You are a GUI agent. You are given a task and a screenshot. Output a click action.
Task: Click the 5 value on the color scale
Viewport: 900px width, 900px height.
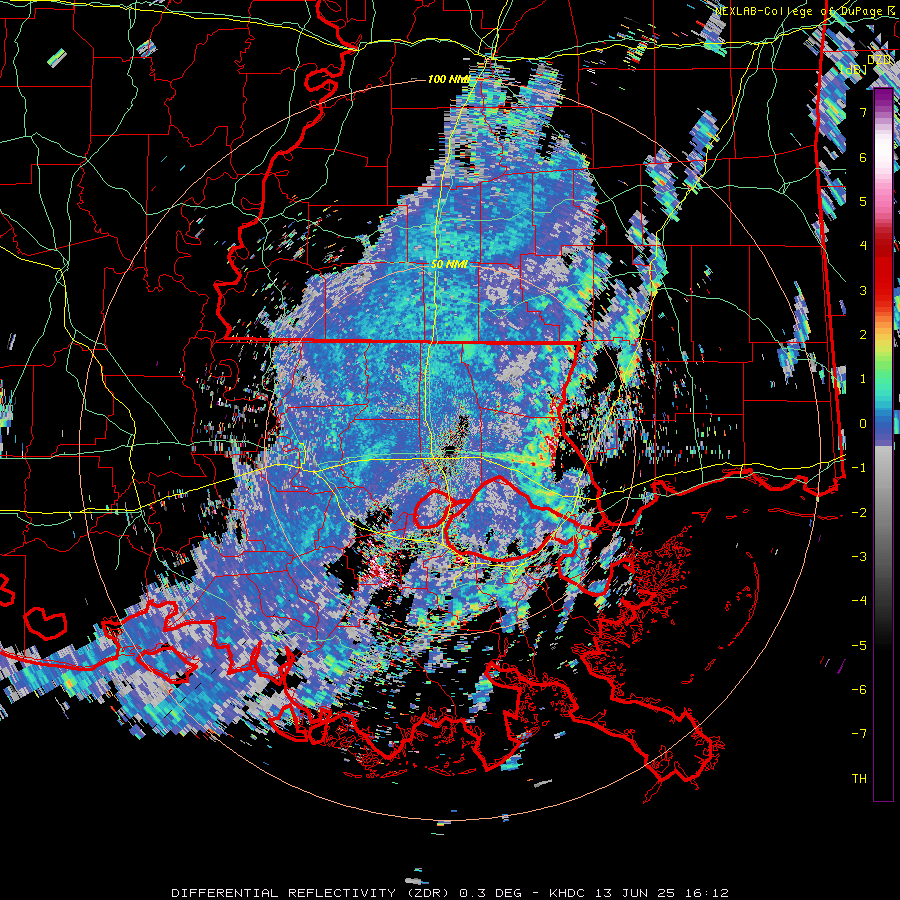pos(863,201)
